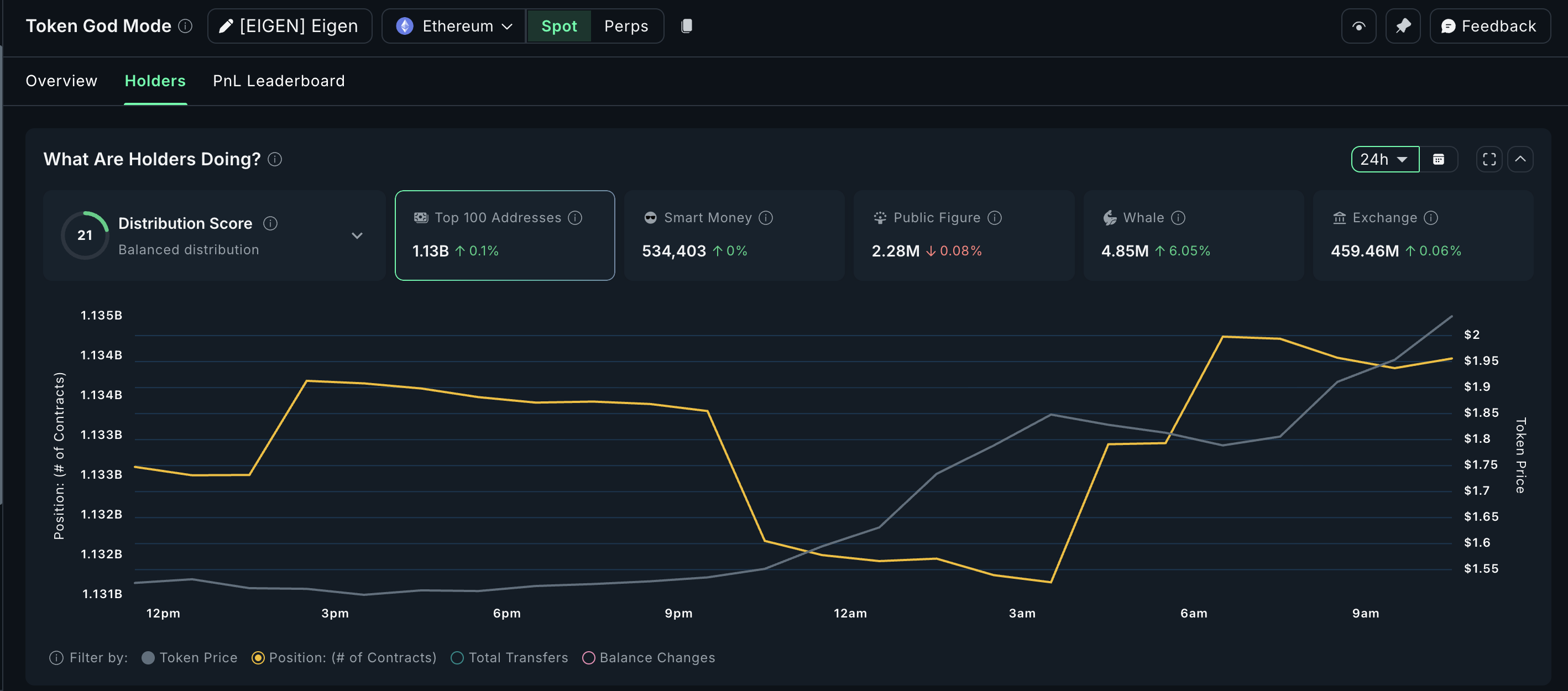1568x691 pixels.
Task: Click the info icon beside Distribution Score
Action: (x=271, y=223)
